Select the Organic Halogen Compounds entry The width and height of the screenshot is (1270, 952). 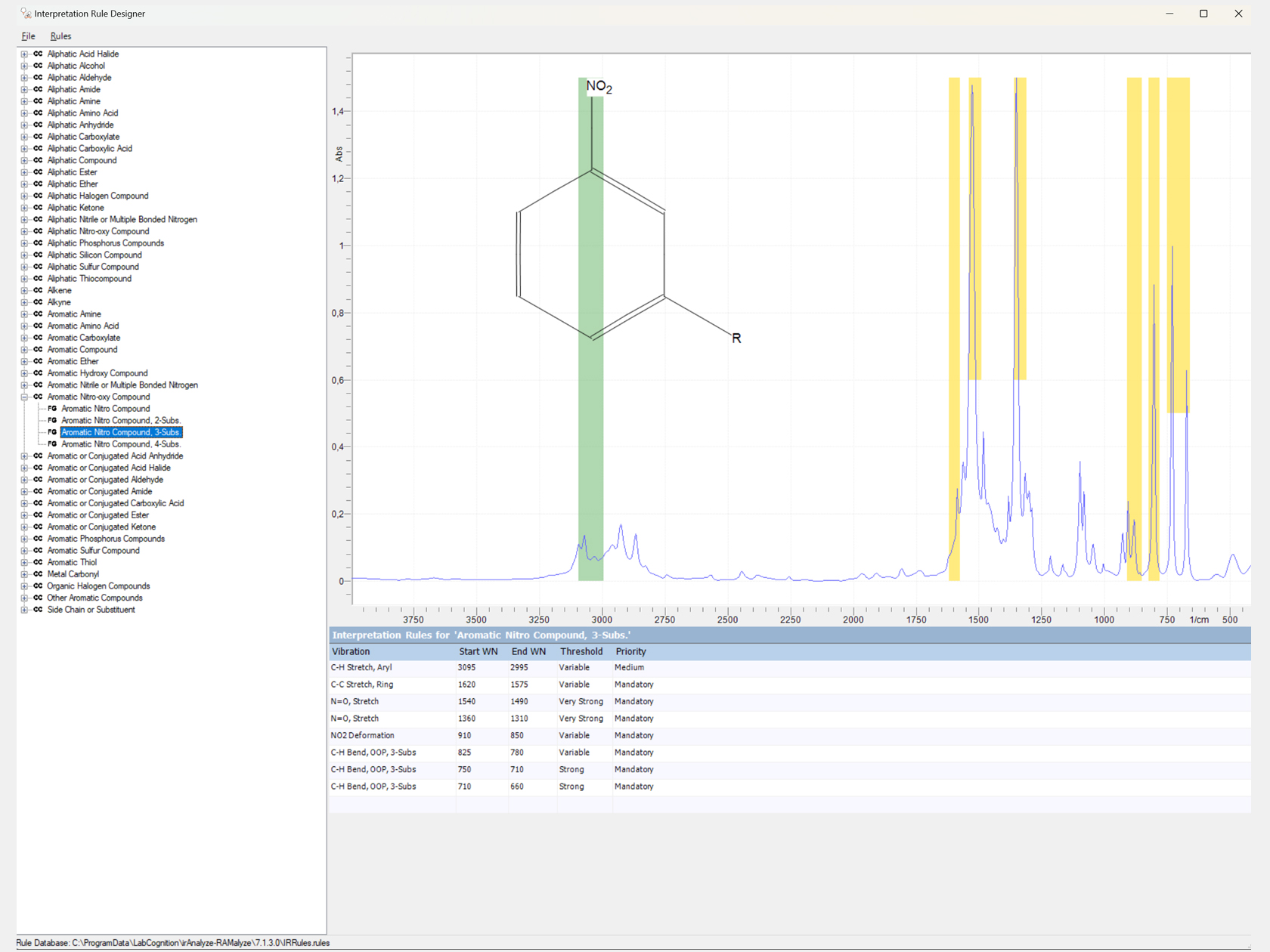pos(98,586)
